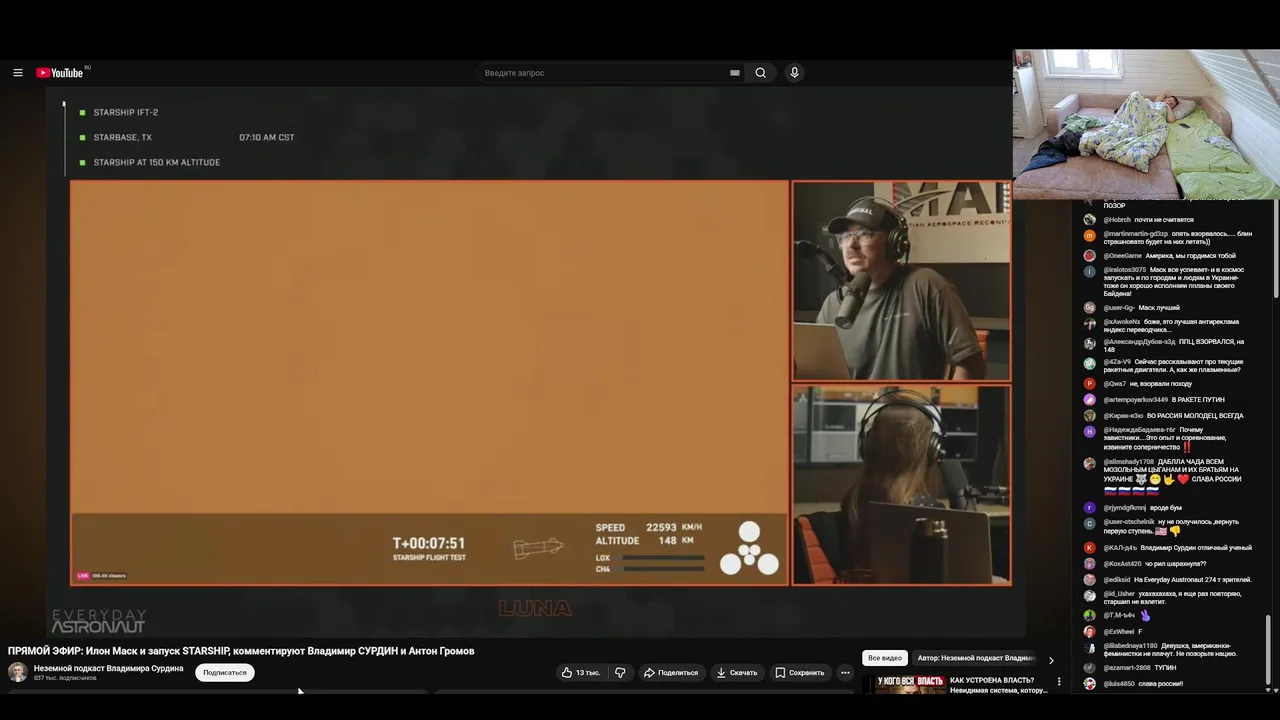The width and height of the screenshot is (1280, 720).
Task: Open chat avatar of @KoxAst420
Action: 1090,564
